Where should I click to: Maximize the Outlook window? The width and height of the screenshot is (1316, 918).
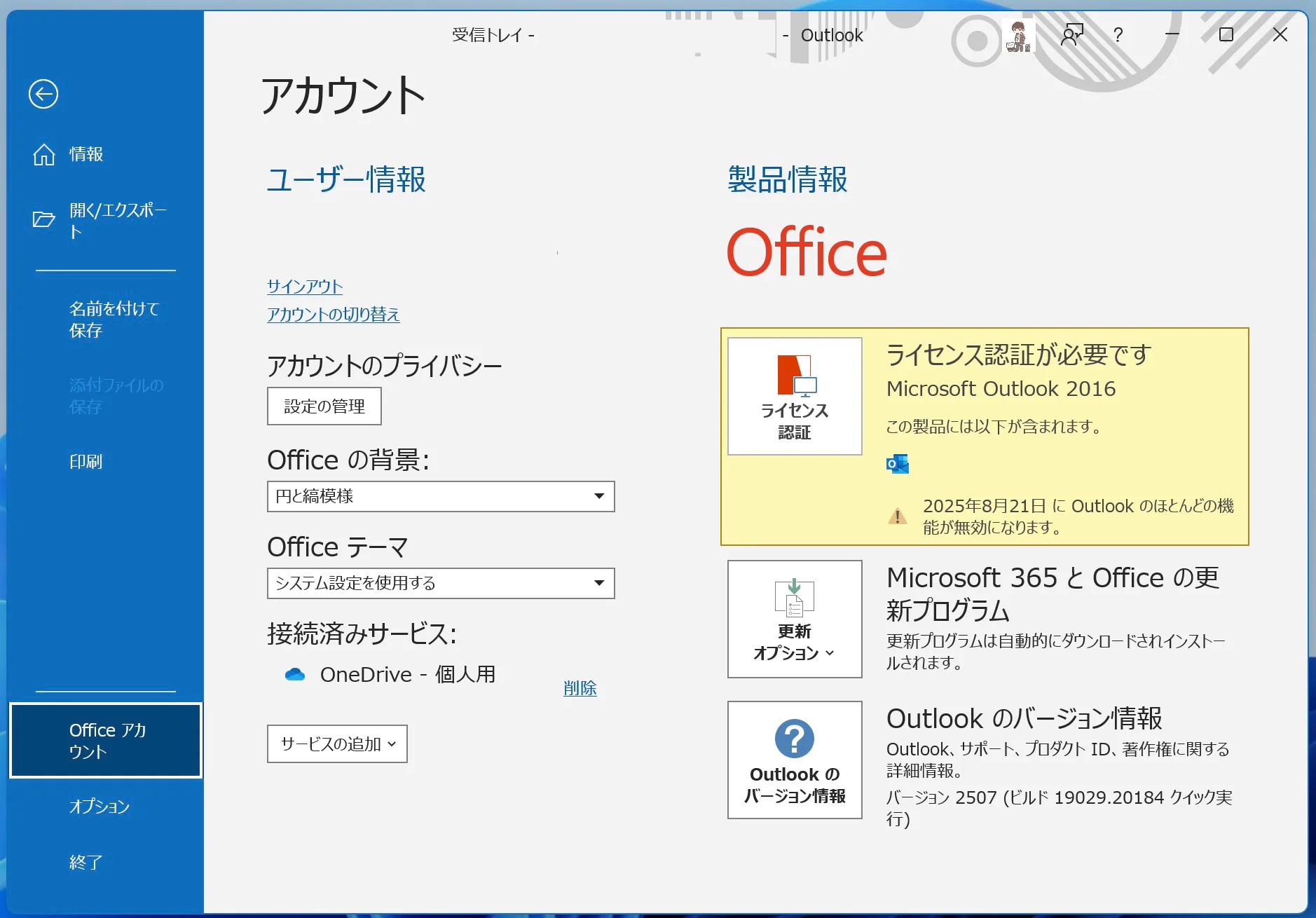1226,34
